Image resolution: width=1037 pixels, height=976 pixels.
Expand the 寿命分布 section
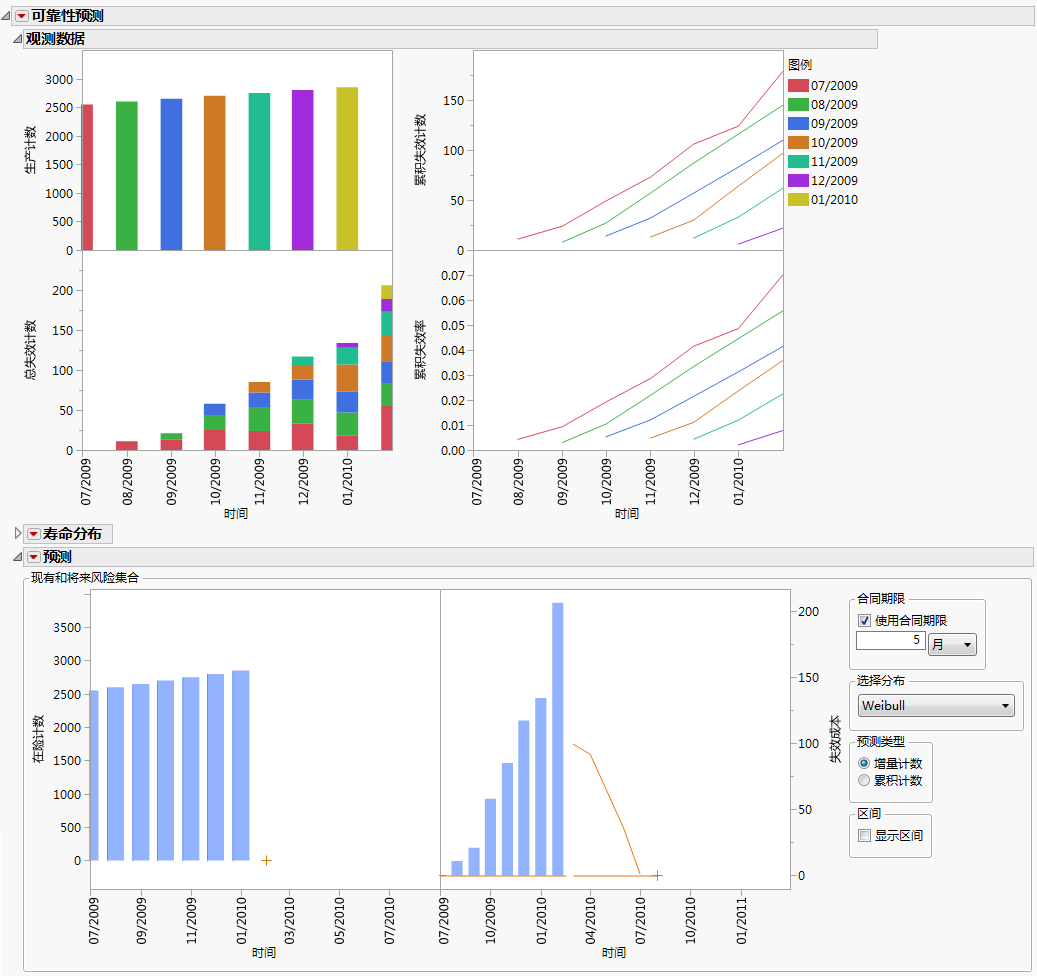point(18,533)
